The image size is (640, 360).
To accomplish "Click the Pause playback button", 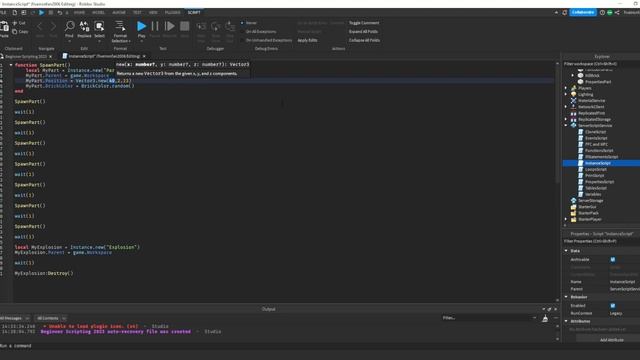I will pyautogui.click(x=155, y=27).
